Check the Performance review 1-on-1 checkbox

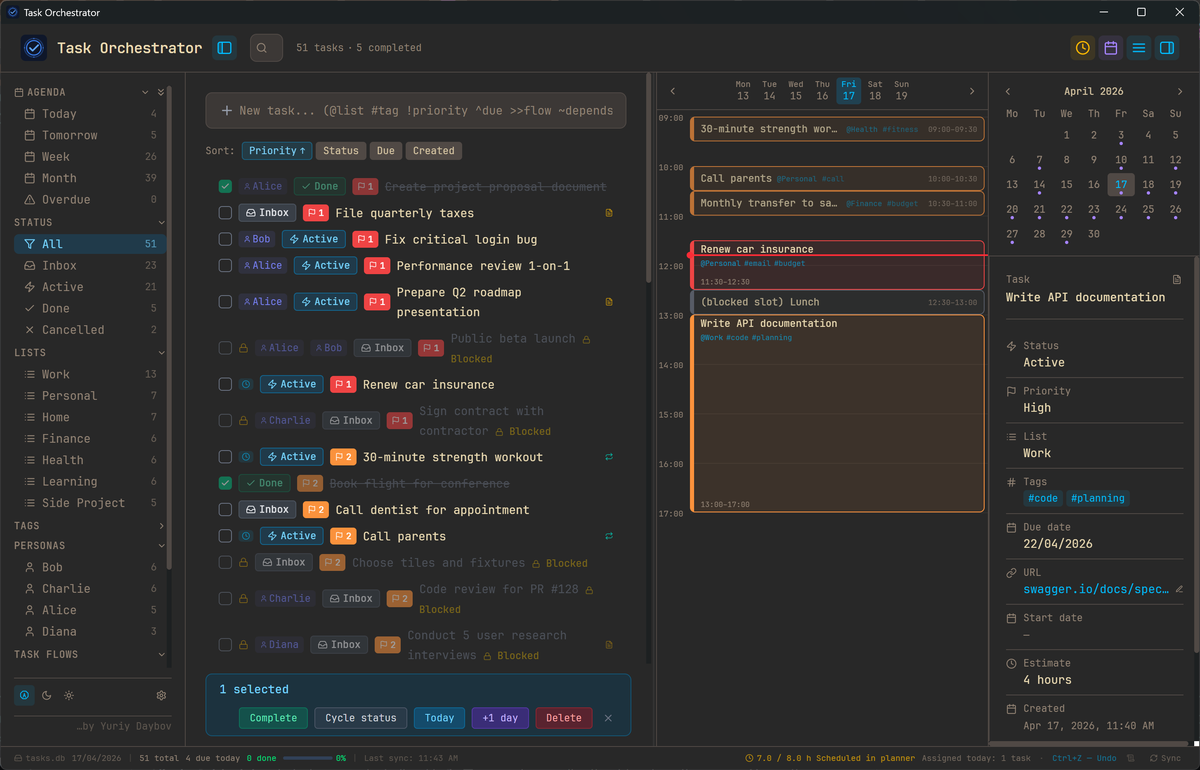(225, 266)
